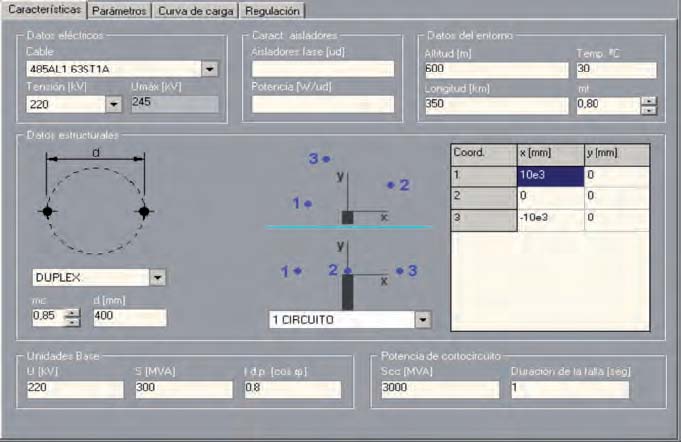This screenshot has height=442, width=681.
Task: Select the x cell of coordinate row 1
Action: pyautogui.click(x=550, y=175)
